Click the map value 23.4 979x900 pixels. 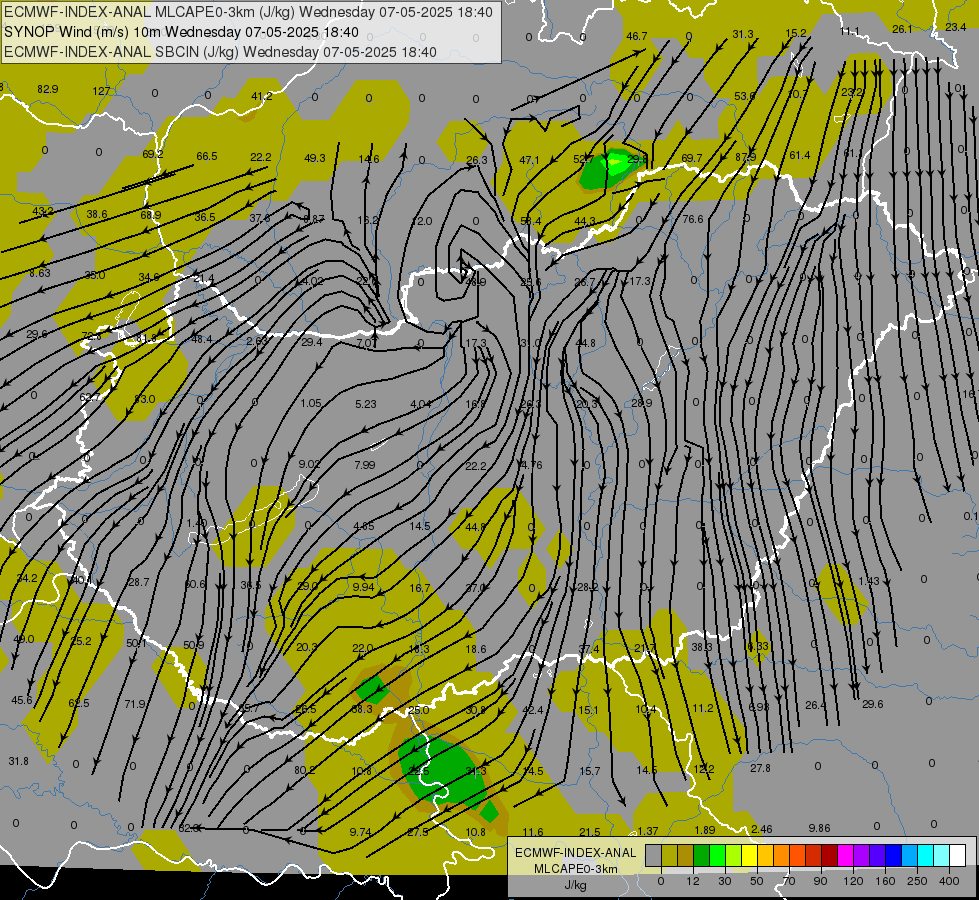click(x=955, y=27)
